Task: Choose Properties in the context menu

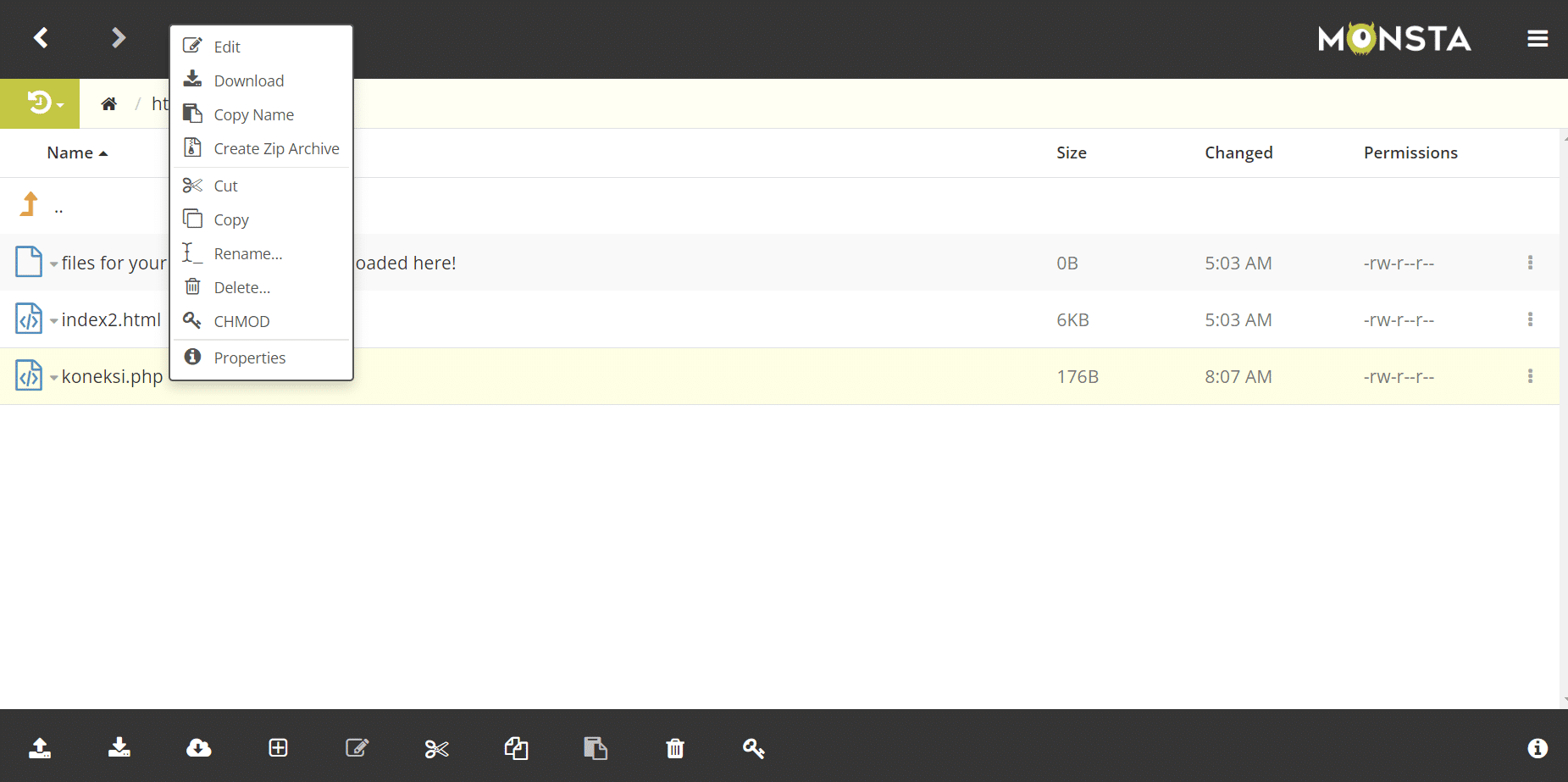Action: coord(250,358)
